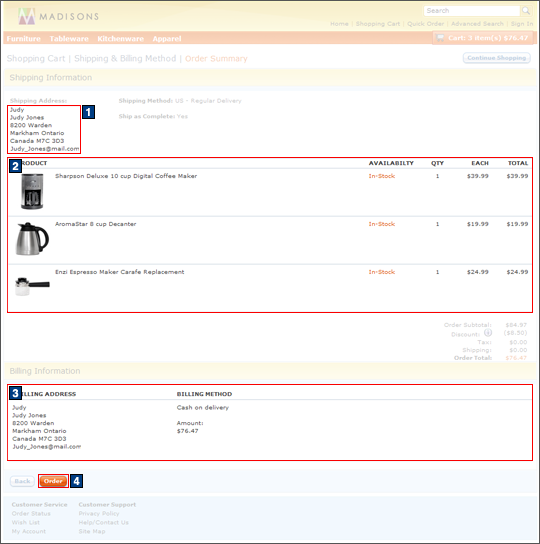The width and height of the screenshot is (540, 544).
Task: Open the My Account footer link
Action: (x=28, y=532)
